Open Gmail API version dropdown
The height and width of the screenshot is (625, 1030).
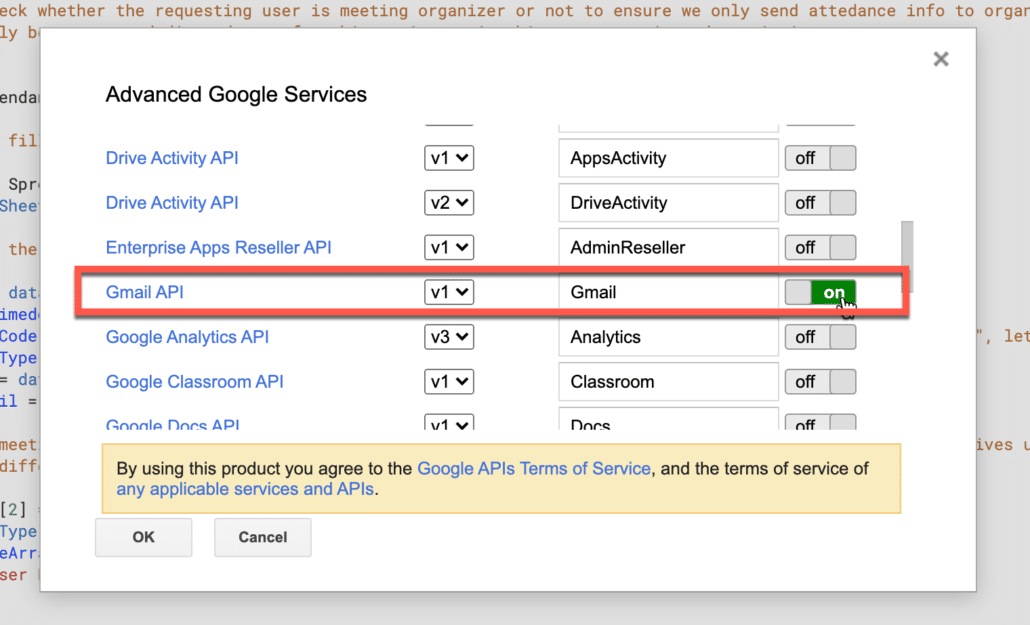tap(449, 292)
